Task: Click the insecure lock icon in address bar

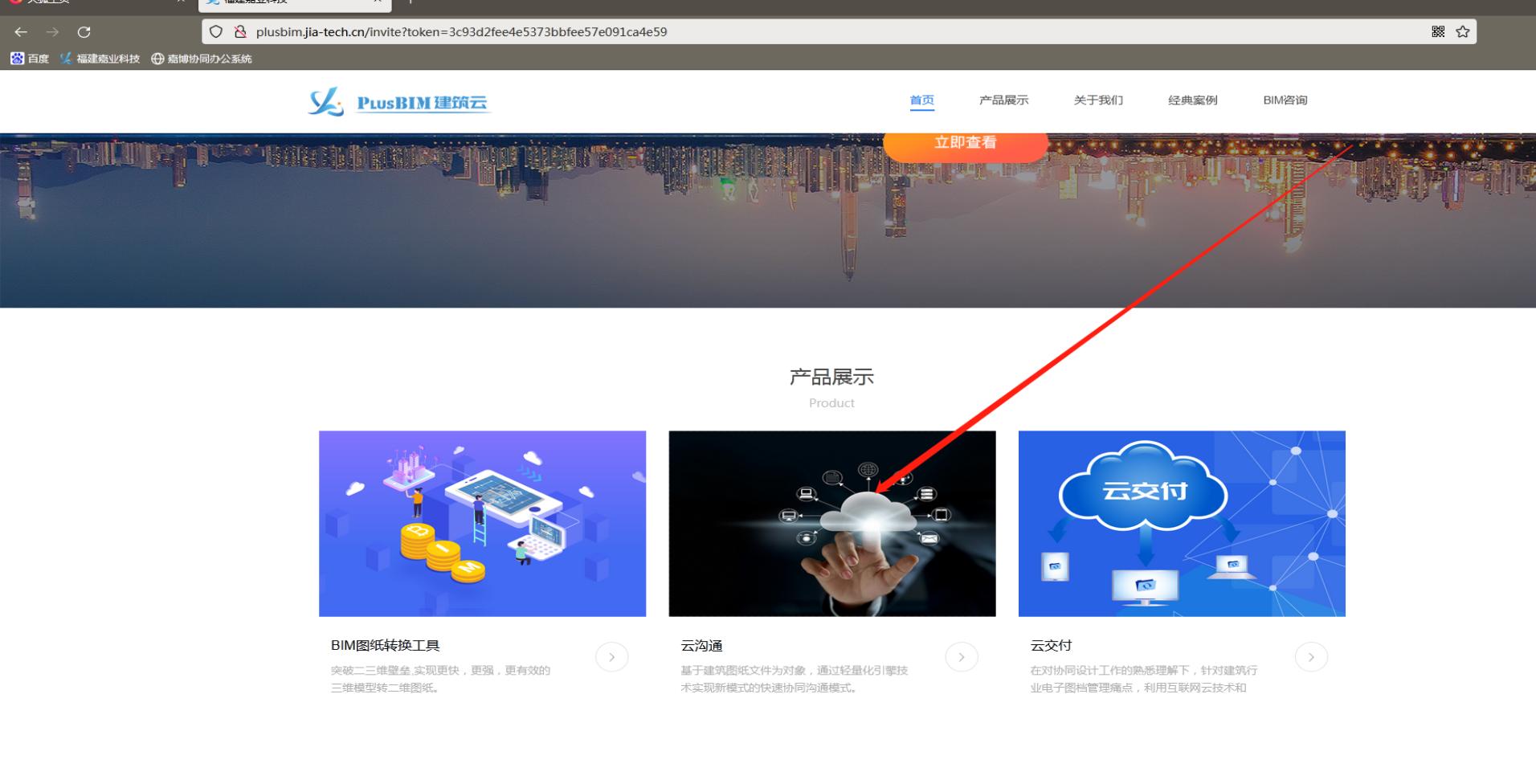Action: point(239,32)
